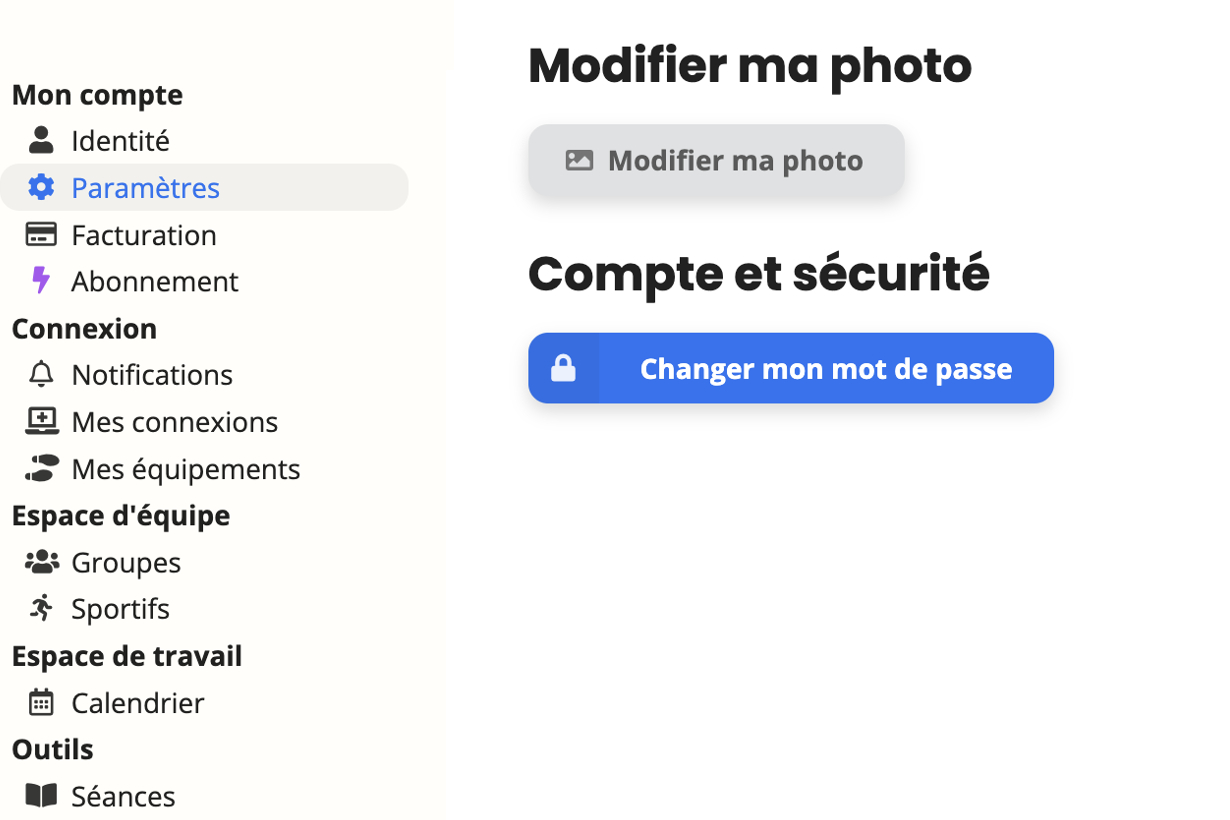Click Changer mon mot de passe
The height and width of the screenshot is (820, 1230).
[x=825, y=368]
